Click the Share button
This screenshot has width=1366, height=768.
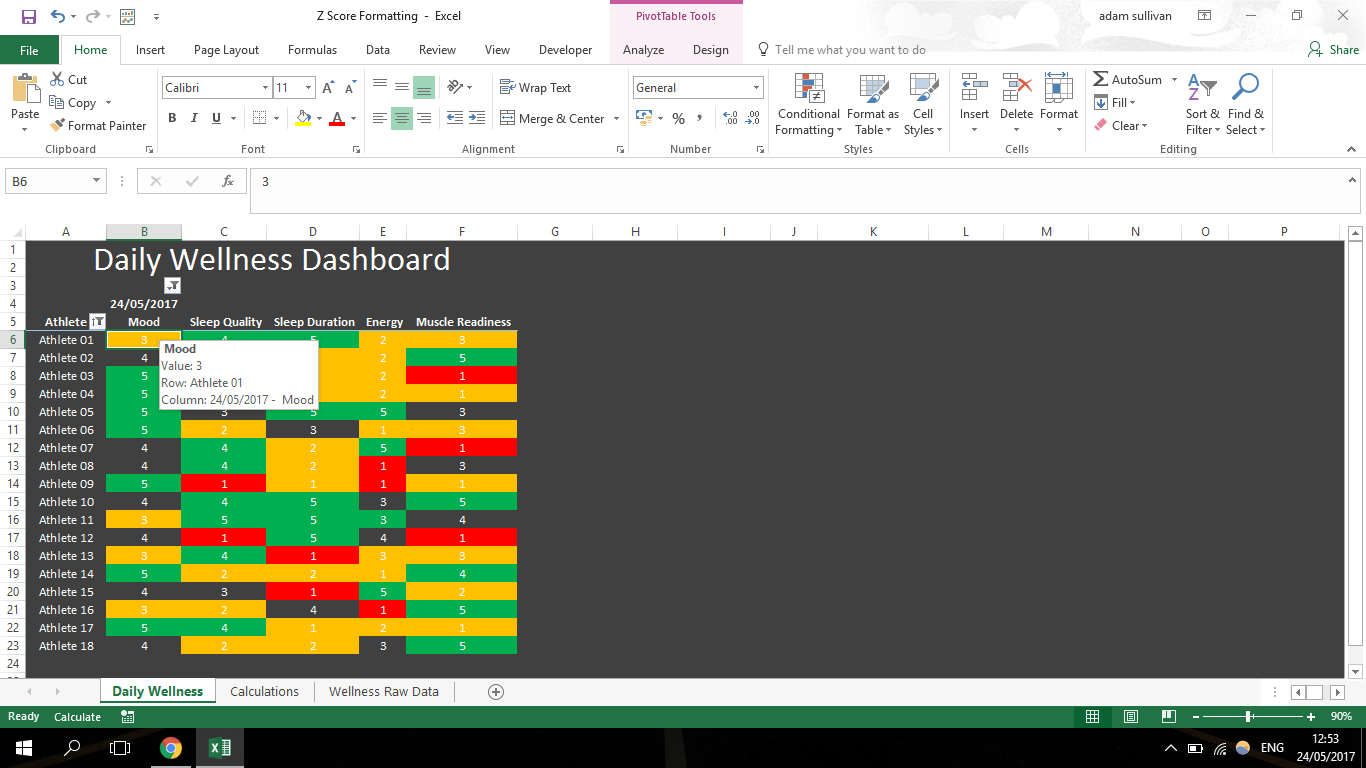(x=1333, y=50)
